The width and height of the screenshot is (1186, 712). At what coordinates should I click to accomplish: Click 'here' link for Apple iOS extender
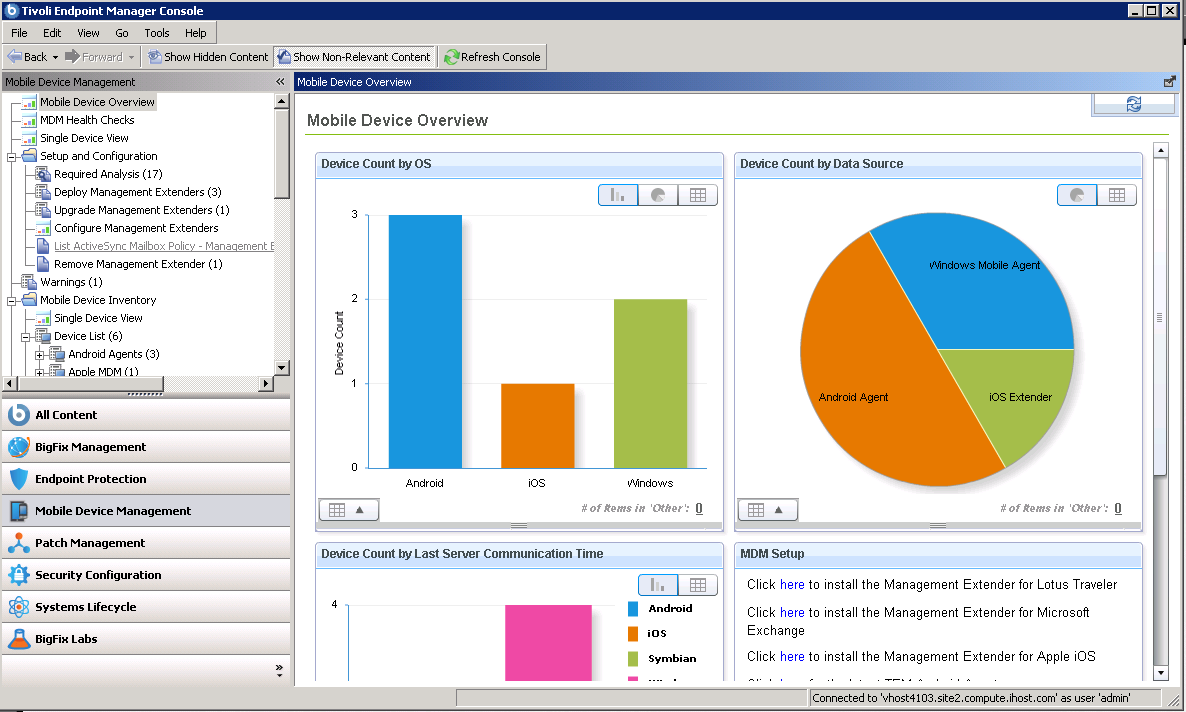(x=792, y=656)
